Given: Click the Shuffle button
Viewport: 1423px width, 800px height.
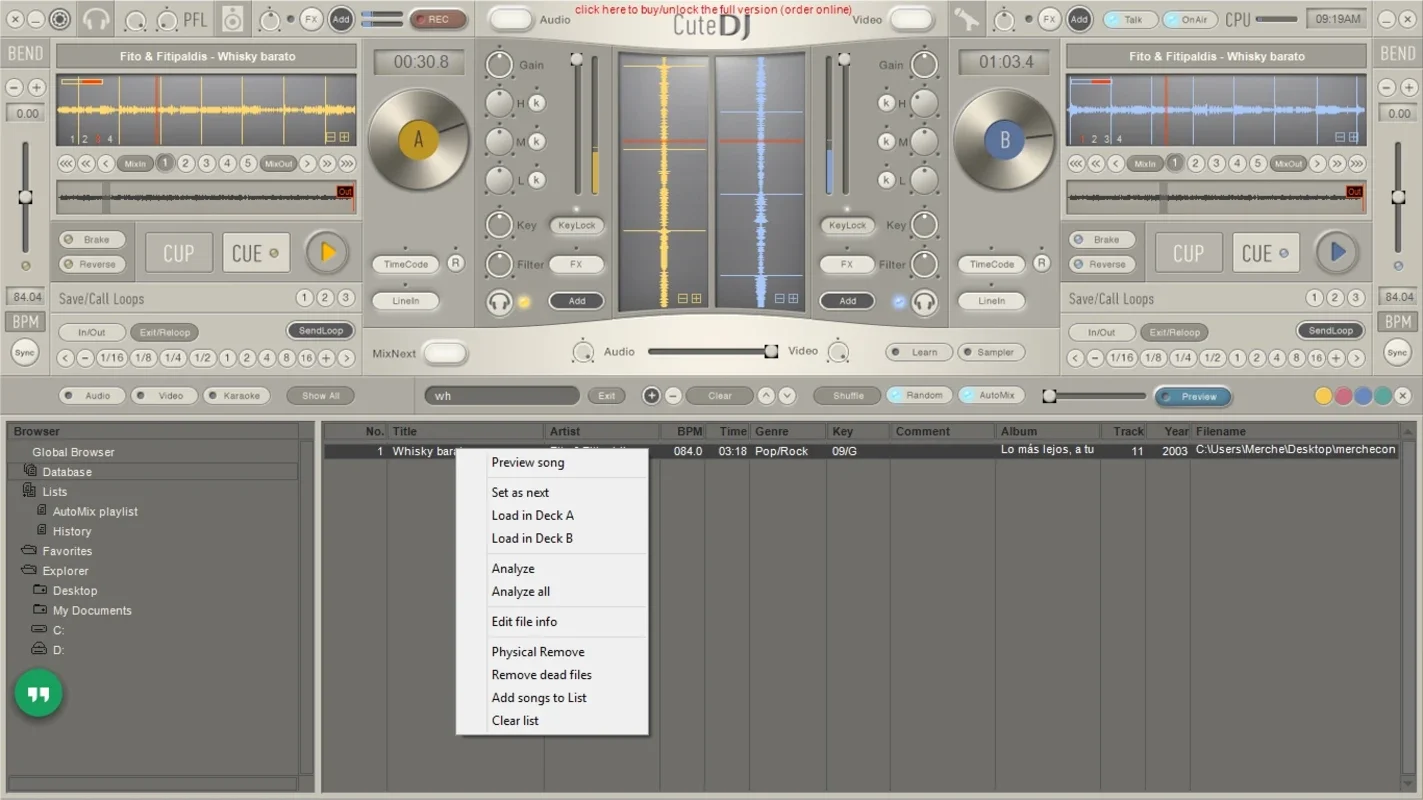Looking at the screenshot, I should point(848,395).
